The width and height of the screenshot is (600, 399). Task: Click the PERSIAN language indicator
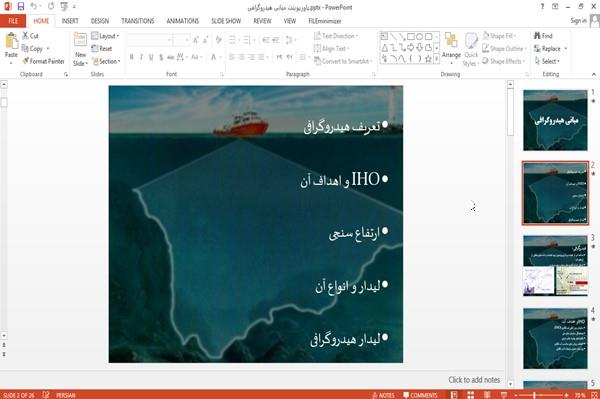(x=66, y=395)
